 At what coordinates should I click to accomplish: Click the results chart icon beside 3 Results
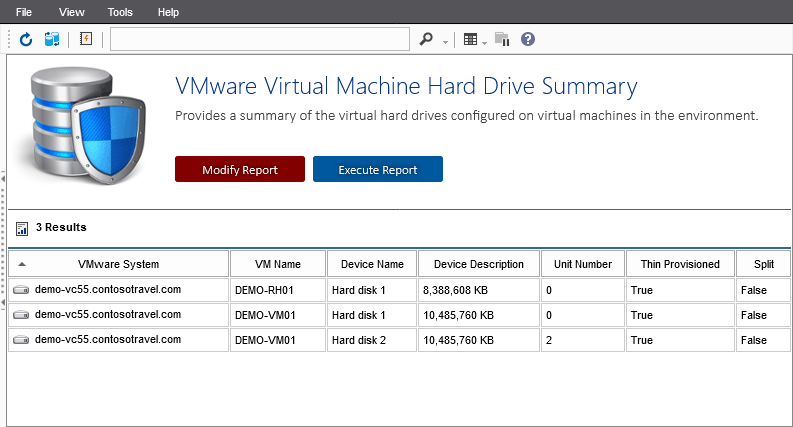(22, 229)
